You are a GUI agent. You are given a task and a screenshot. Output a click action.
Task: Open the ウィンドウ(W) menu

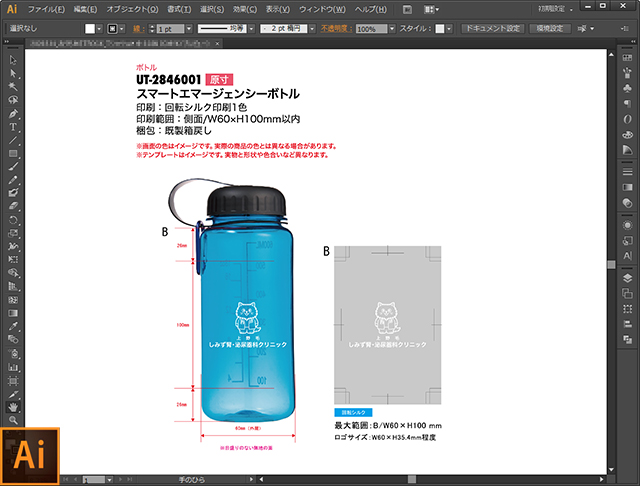(x=322, y=9)
